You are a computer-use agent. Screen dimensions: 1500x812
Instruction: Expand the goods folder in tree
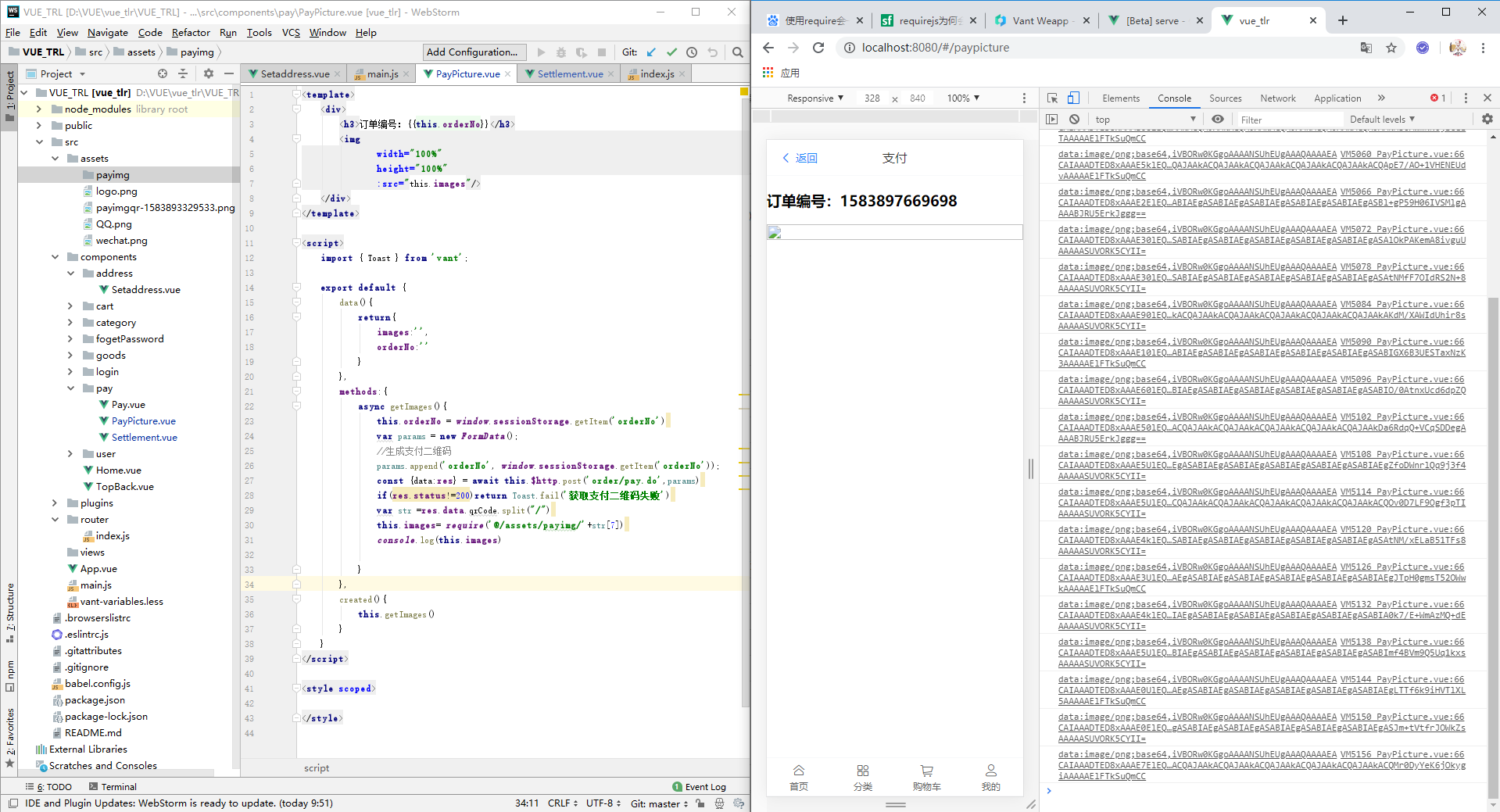(x=70, y=356)
